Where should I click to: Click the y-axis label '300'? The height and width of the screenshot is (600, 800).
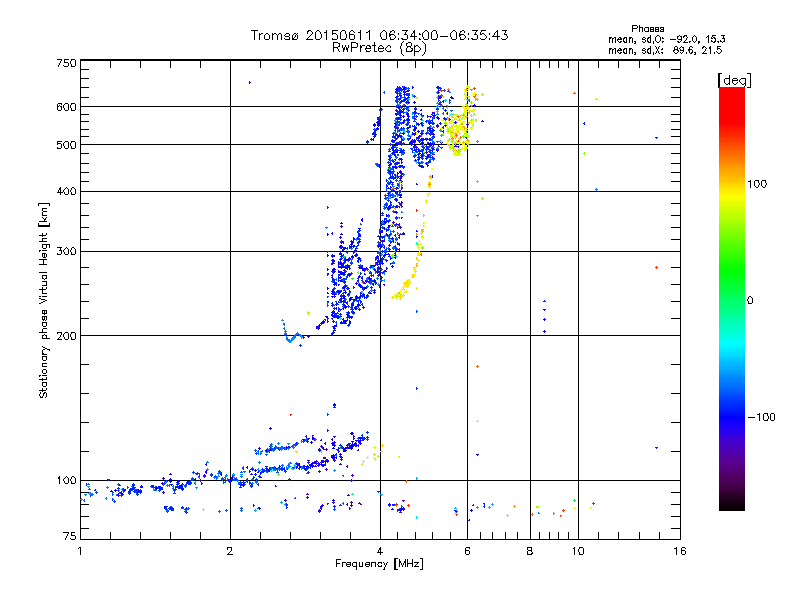click(67, 252)
